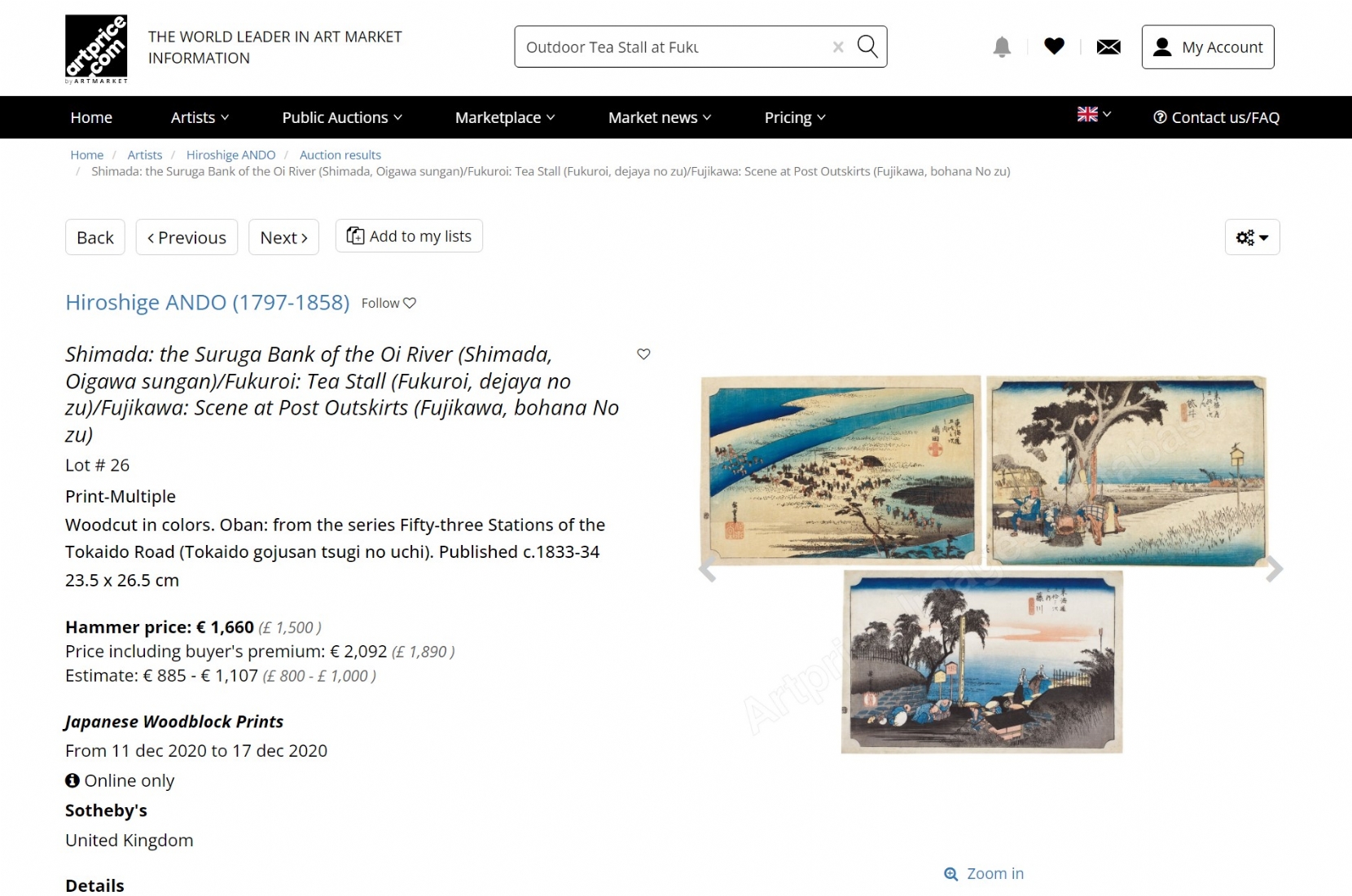This screenshot has width=1352, height=896.
Task: Open Auction results breadcrumb link
Action: pyautogui.click(x=340, y=155)
